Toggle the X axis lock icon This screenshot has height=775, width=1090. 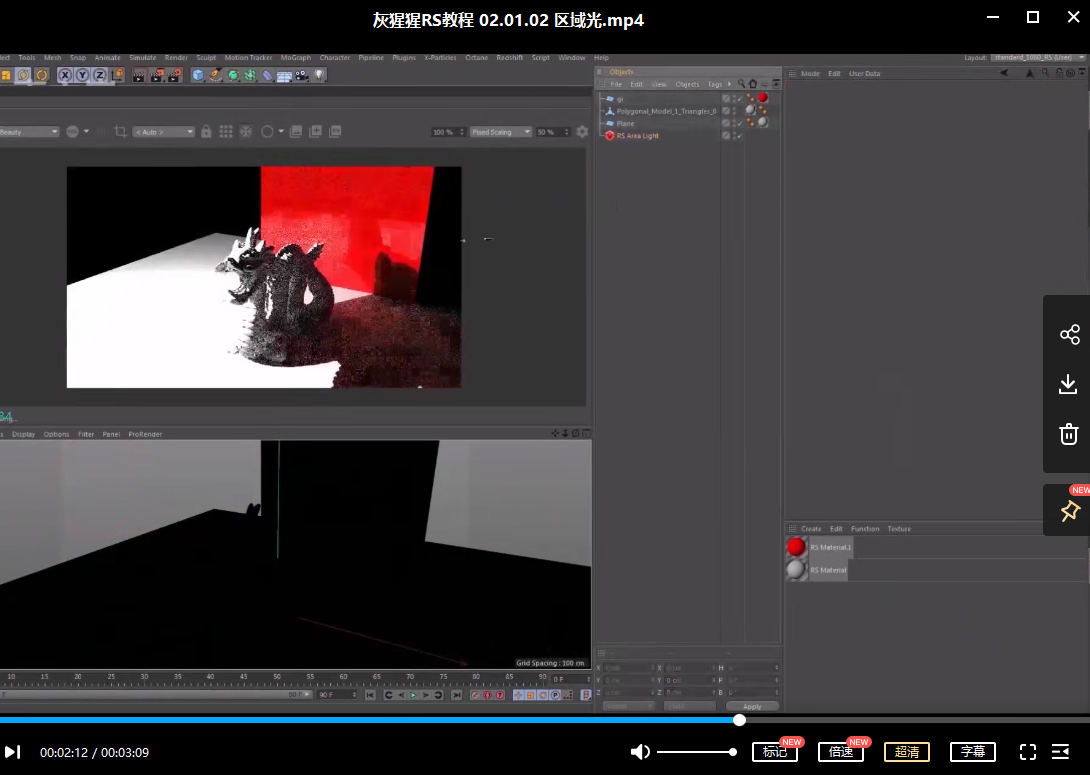click(65, 75)
